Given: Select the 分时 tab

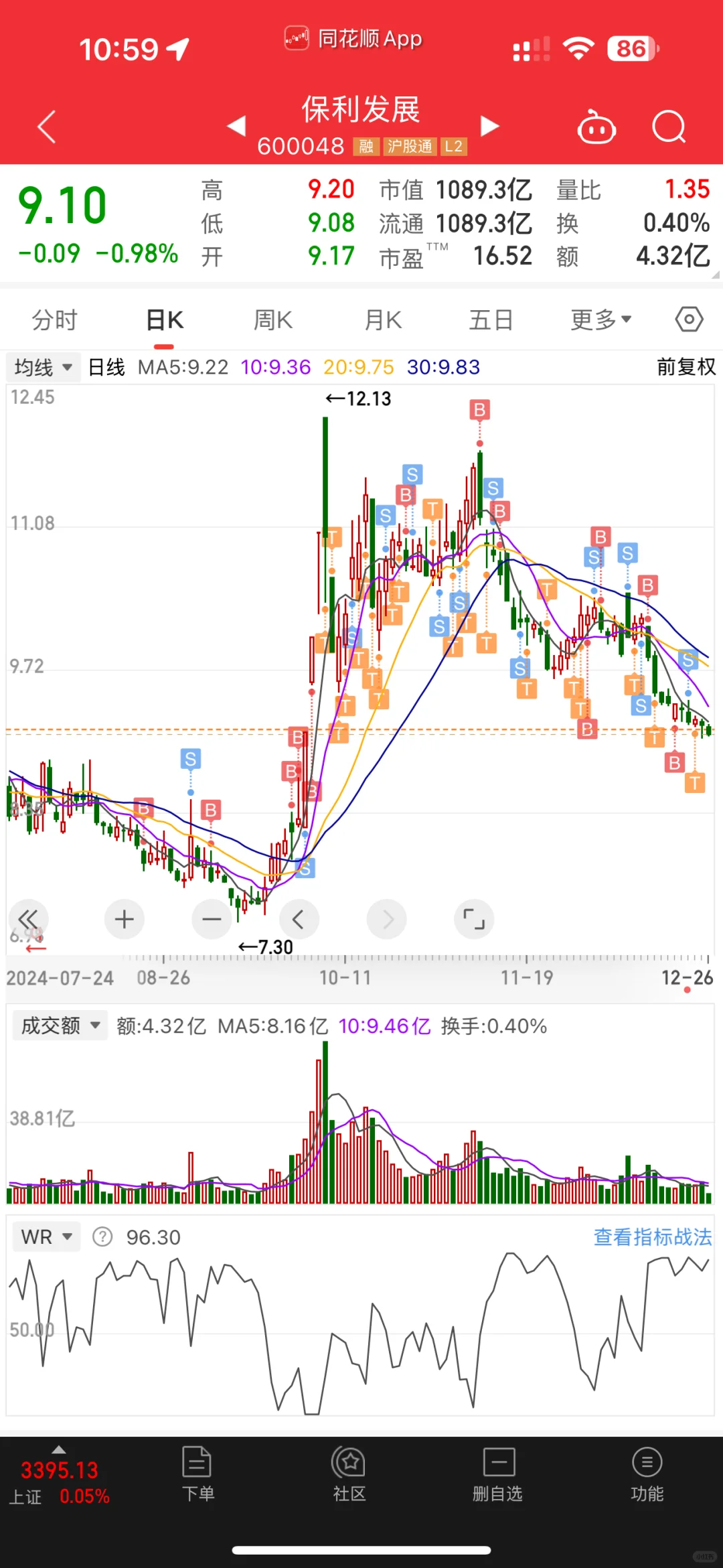Looking at the screenshot, I should click(55, 319).
